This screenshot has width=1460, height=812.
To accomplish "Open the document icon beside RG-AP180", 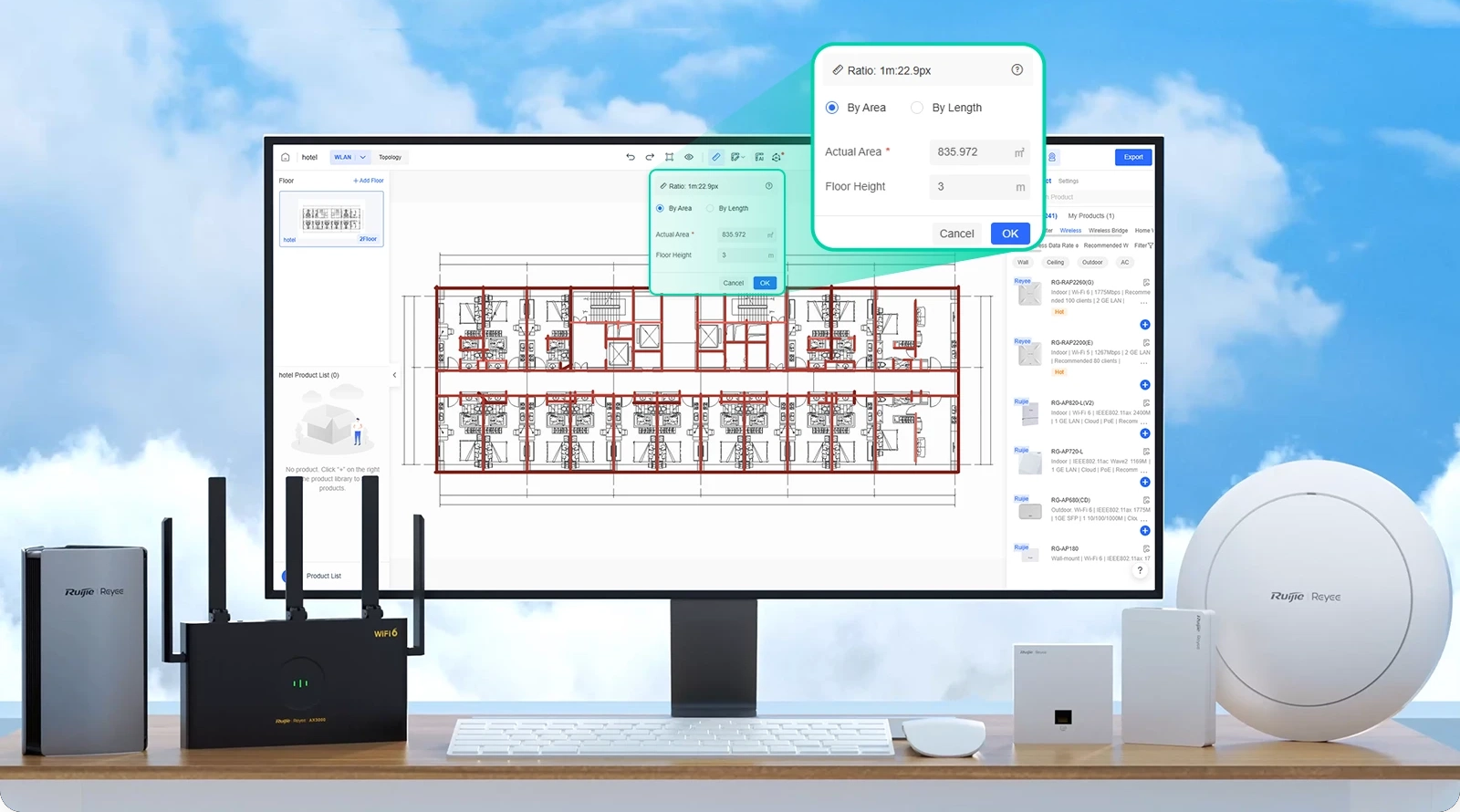I will click(x=1147, y=548).
